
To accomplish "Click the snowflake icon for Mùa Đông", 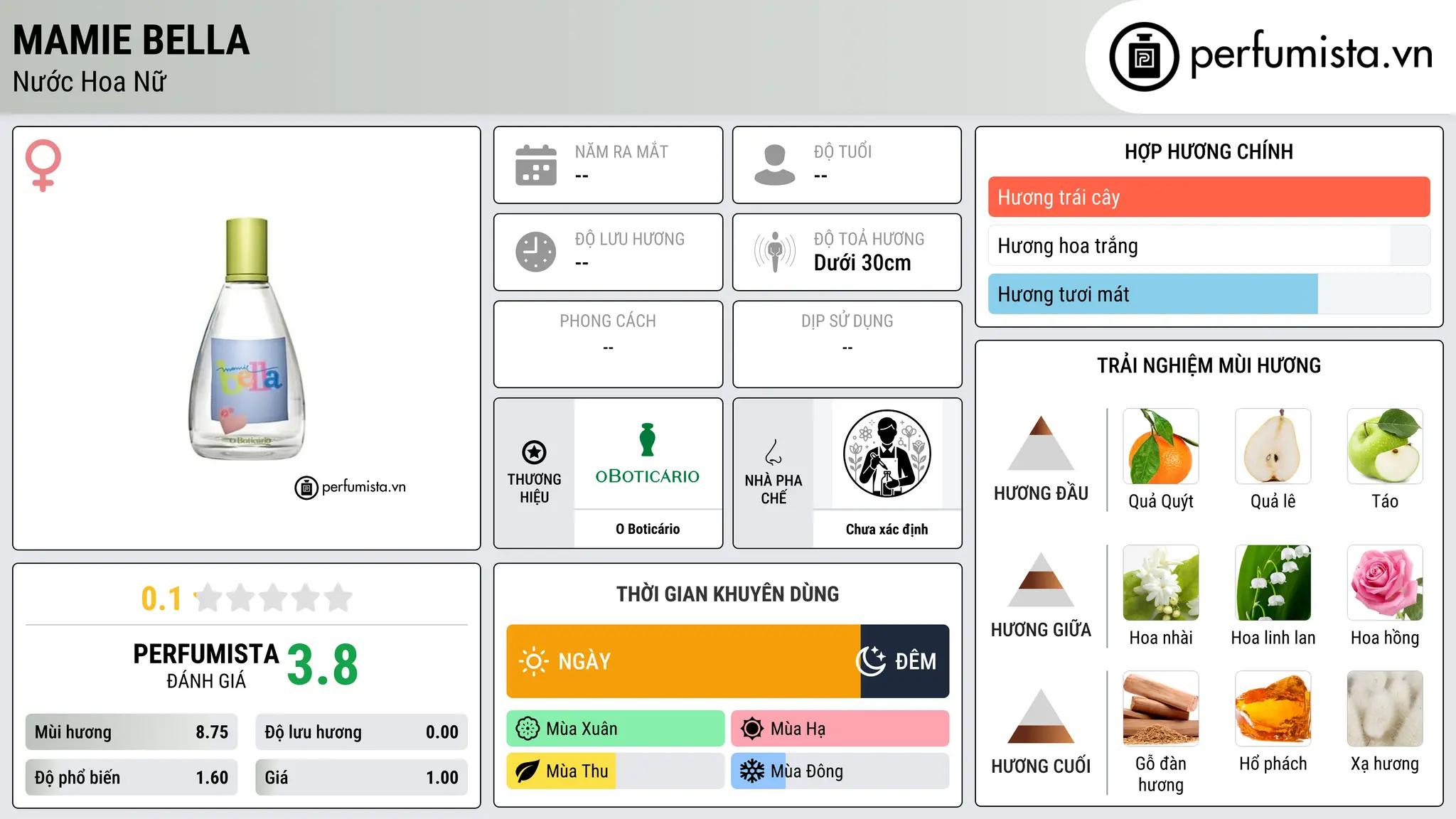I will tap(752, 771).
